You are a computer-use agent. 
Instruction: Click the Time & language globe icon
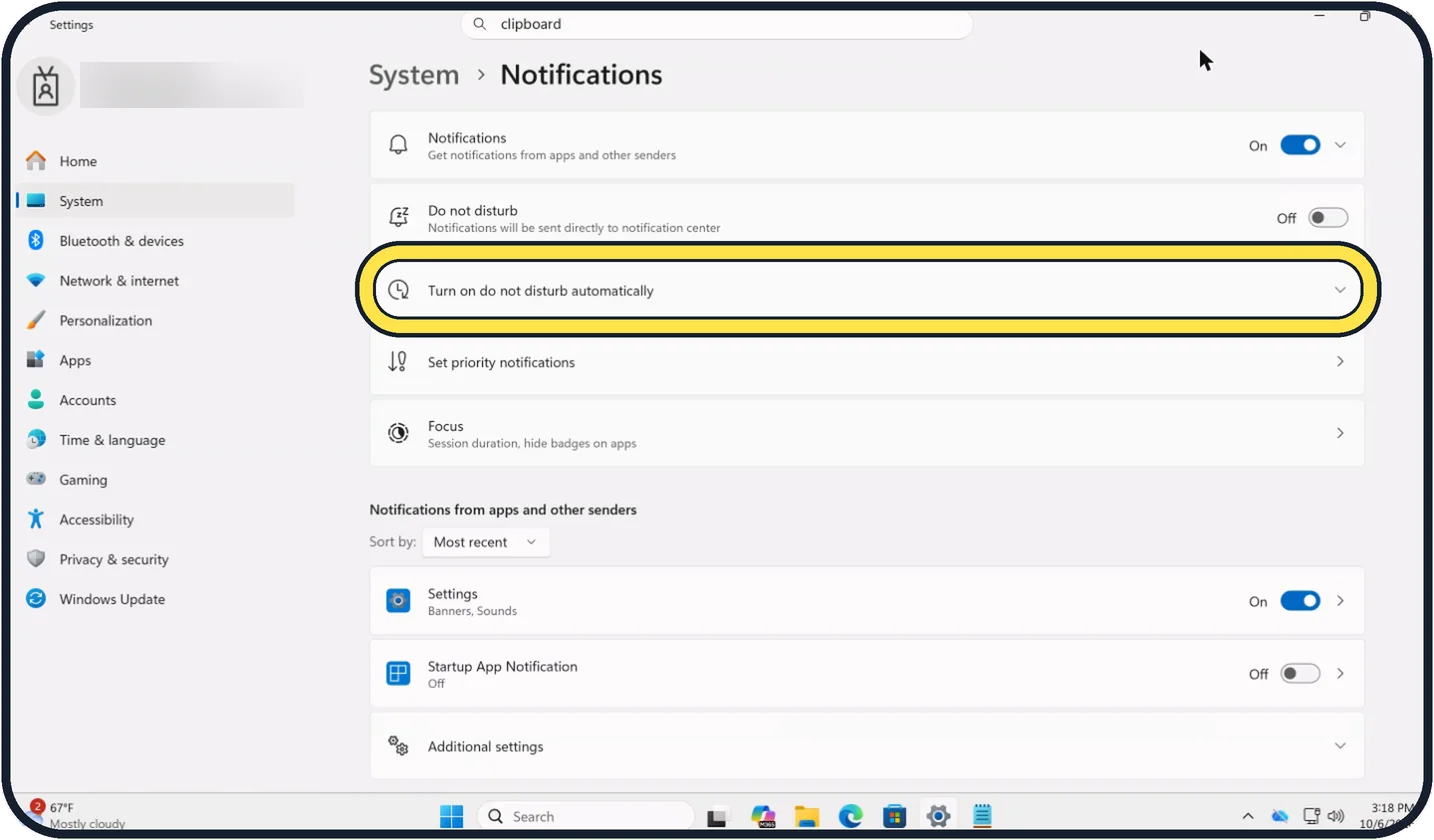(36, 440)
